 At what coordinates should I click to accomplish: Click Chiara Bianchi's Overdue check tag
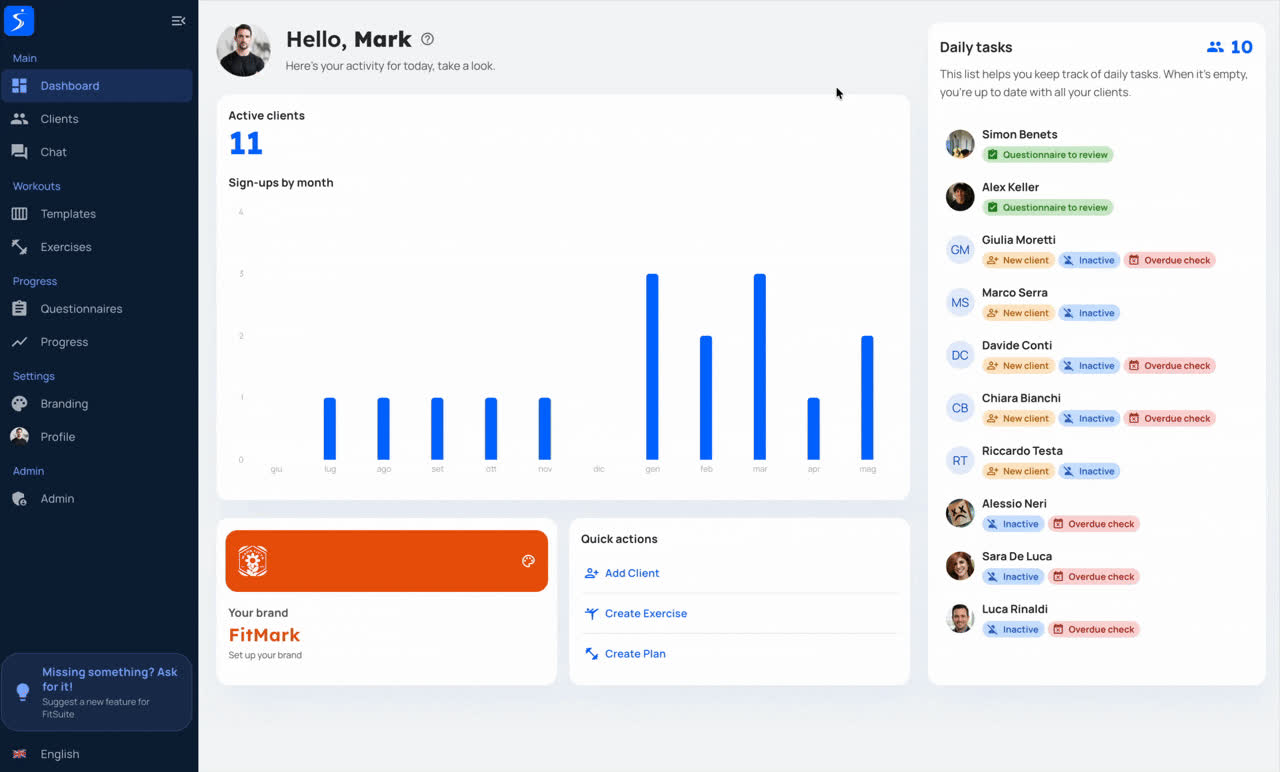[x=1169, y=419]
